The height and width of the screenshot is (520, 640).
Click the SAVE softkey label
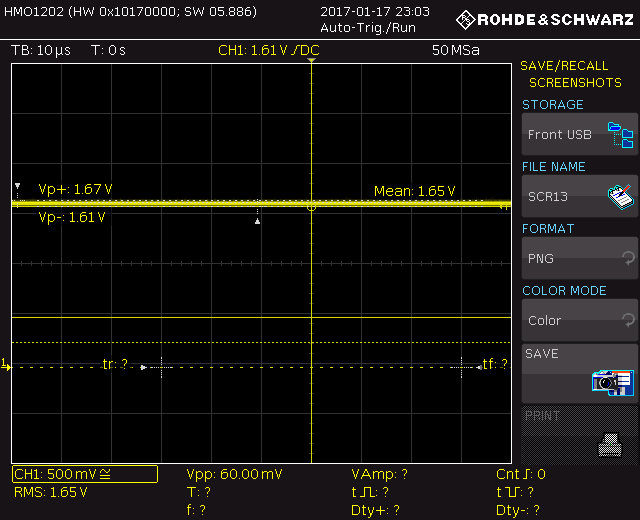[x=542, y=353]
